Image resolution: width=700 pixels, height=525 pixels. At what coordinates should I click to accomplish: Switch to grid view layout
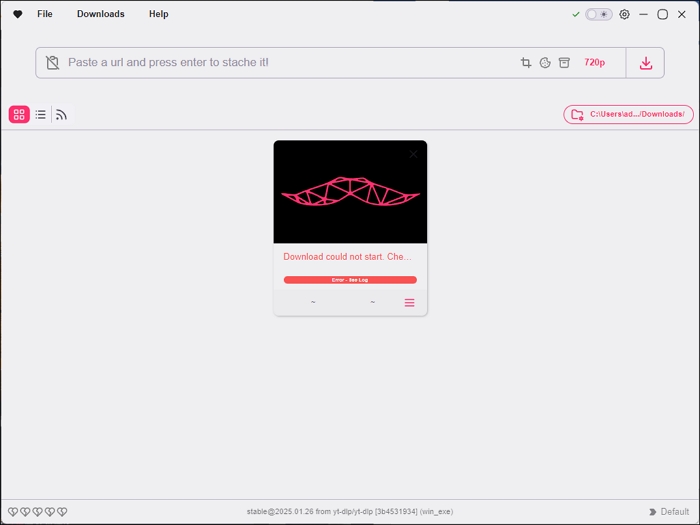[19, 115]
